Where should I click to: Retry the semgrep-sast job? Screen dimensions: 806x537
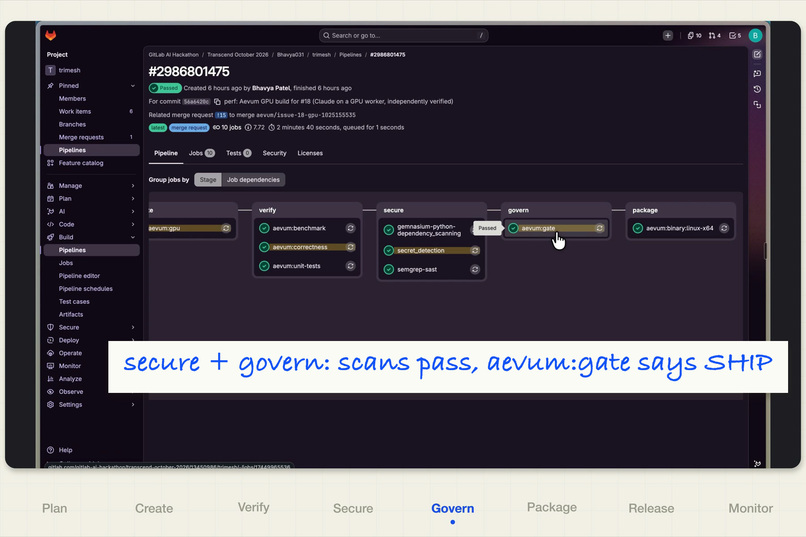pyautogui.click(x=475, y=269)
